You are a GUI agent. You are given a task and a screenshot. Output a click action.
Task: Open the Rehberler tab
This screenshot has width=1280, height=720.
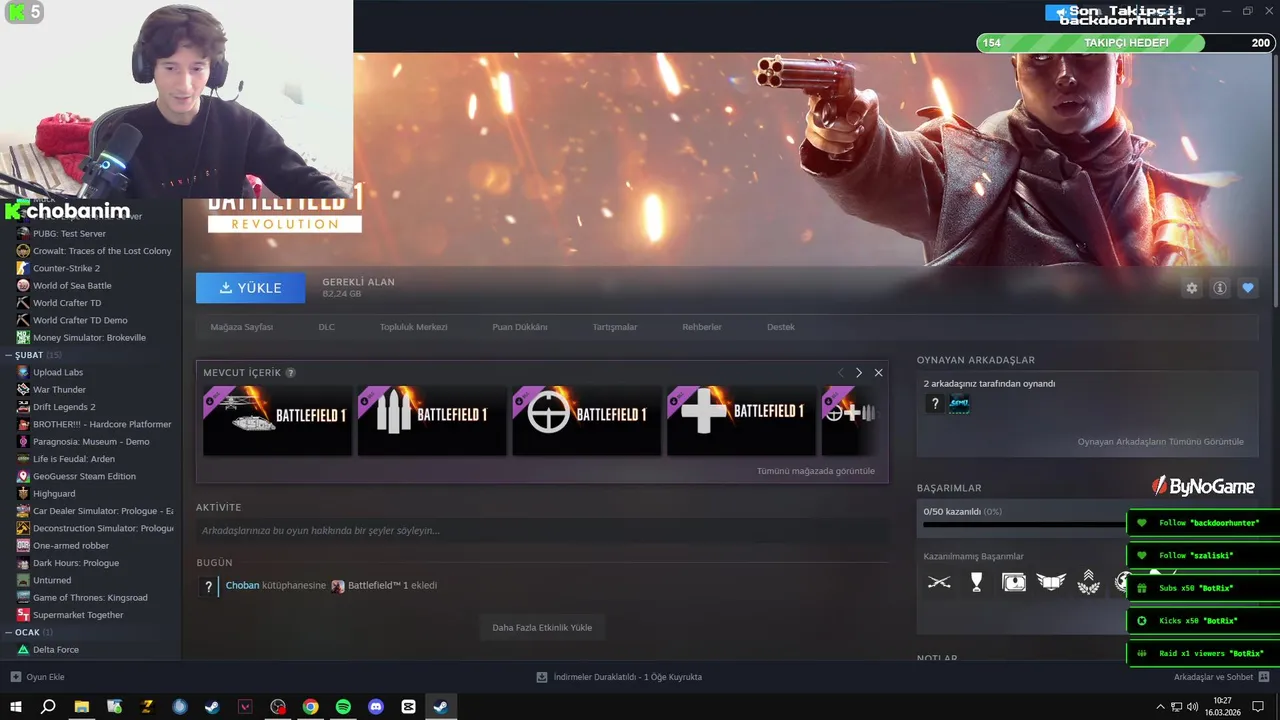click(x=701, y=327)
